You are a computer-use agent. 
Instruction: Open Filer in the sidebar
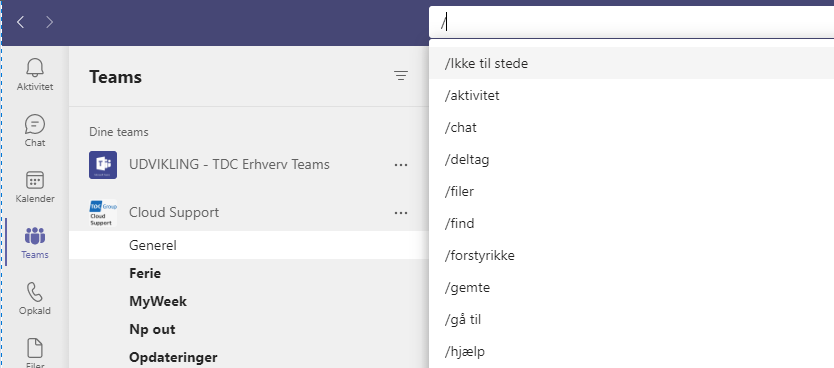(x=35, y=353)
